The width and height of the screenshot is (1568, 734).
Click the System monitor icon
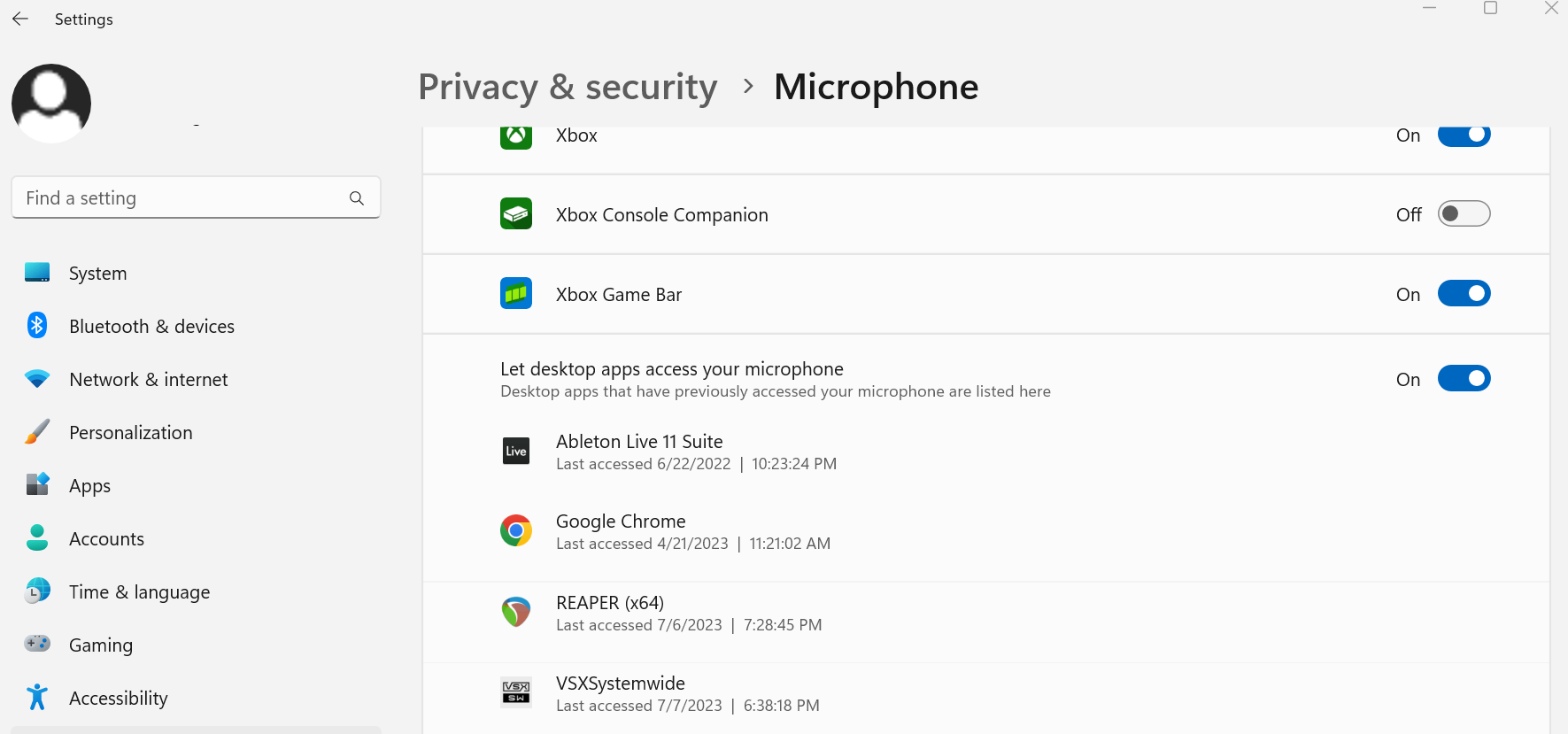pyautogui.click(x=37, y=273)
